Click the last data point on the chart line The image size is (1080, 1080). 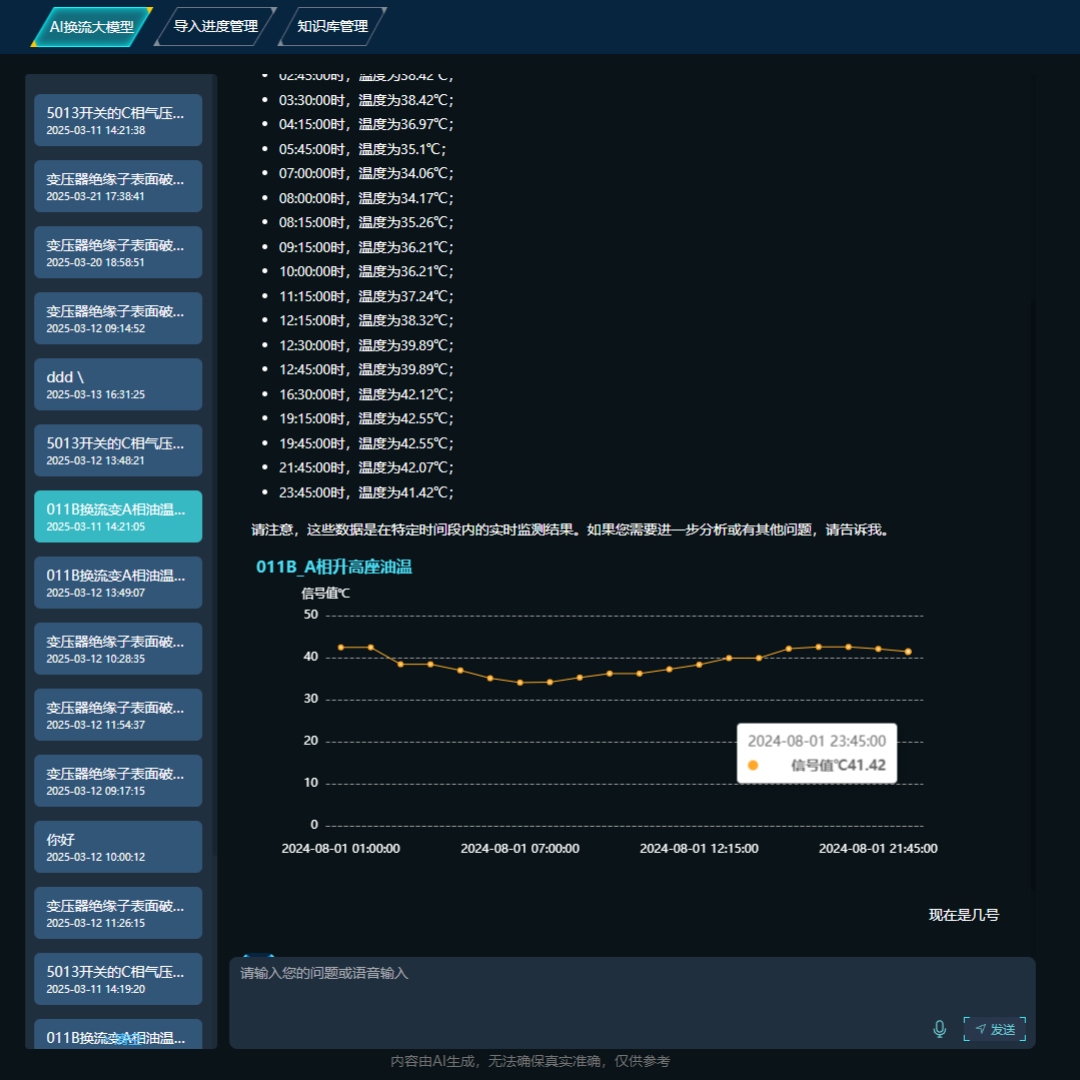(x=908, y=651)
